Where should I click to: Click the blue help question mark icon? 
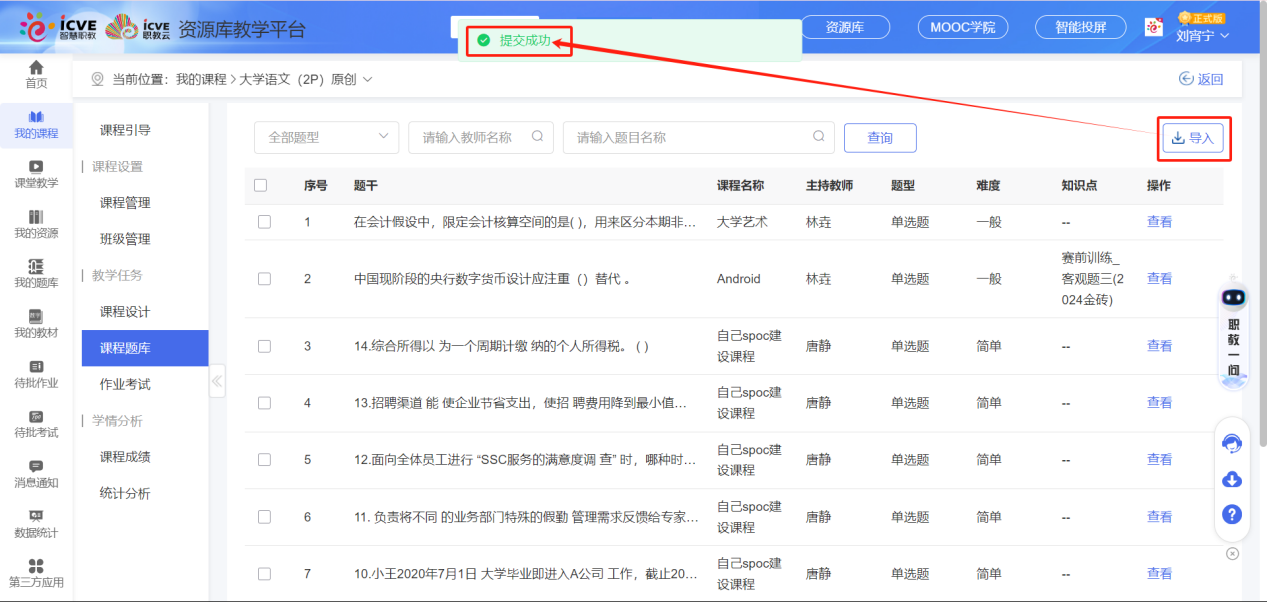(1232, 515)
